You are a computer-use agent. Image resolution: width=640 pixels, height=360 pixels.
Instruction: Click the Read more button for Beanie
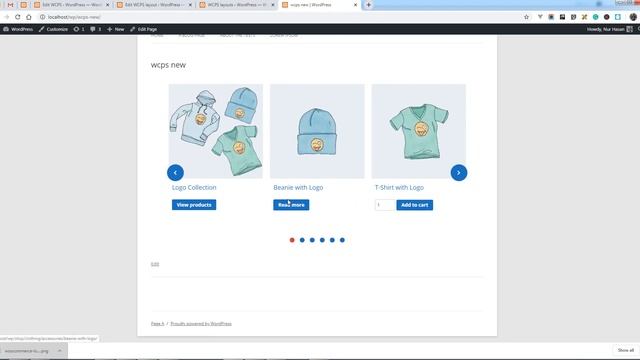pyautogui.click(x=291, y=205)
